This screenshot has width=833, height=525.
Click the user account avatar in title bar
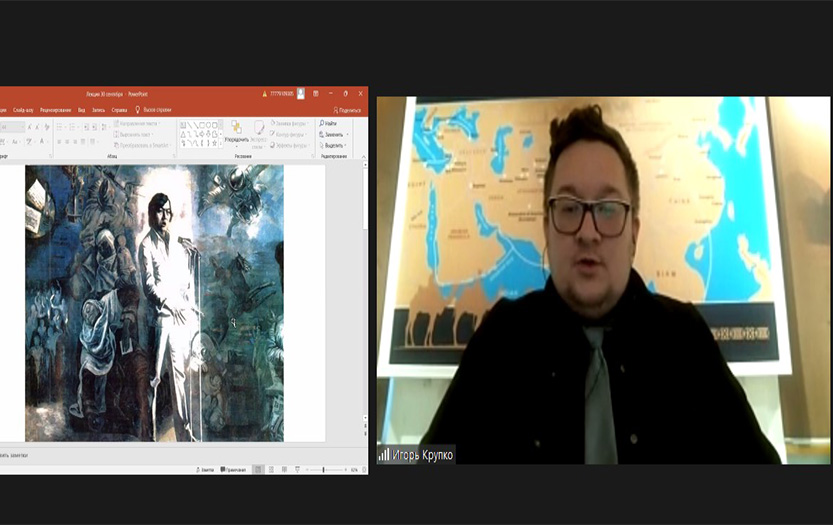pyautogui.click(x=300, y=93)
